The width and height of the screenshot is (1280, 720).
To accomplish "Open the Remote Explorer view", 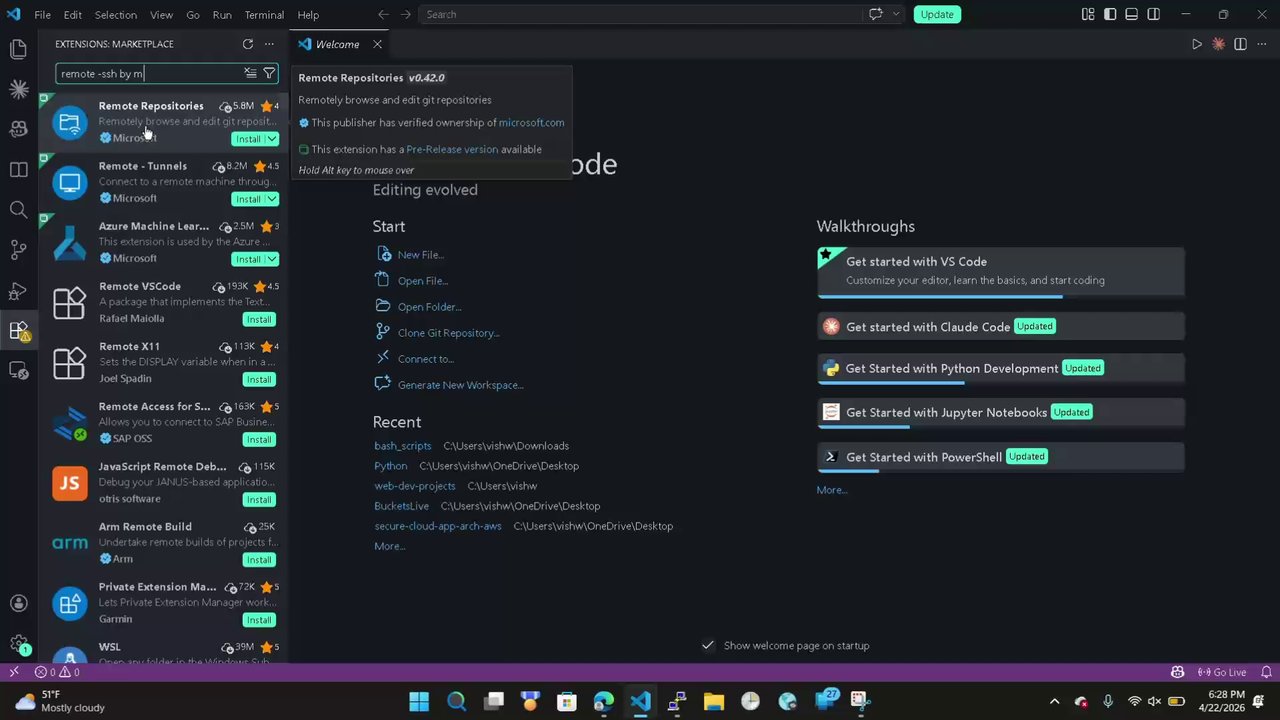I will [18, 370].
